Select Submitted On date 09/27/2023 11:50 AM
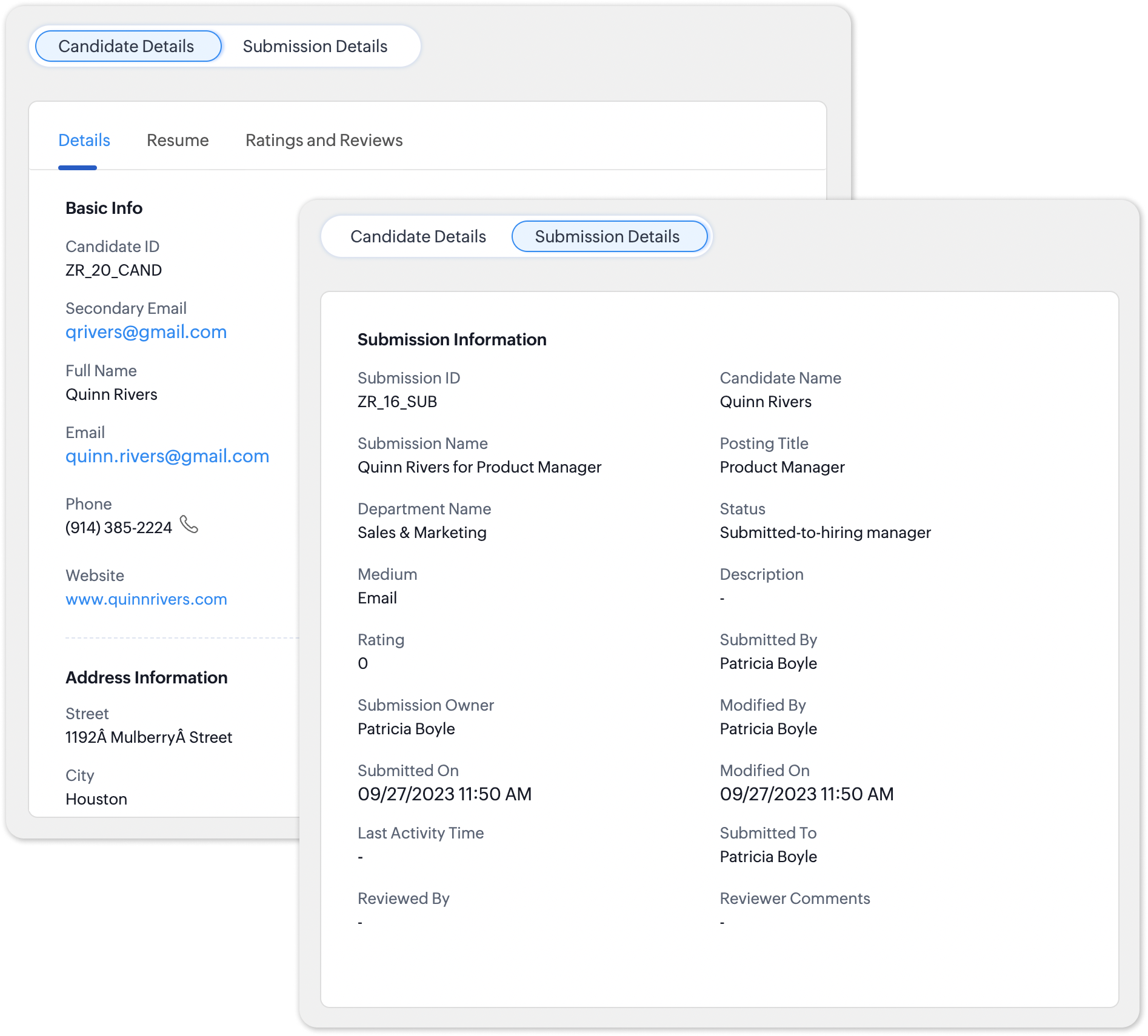Viewport: 1148px width, 1036px height. (x=444, y=794)
